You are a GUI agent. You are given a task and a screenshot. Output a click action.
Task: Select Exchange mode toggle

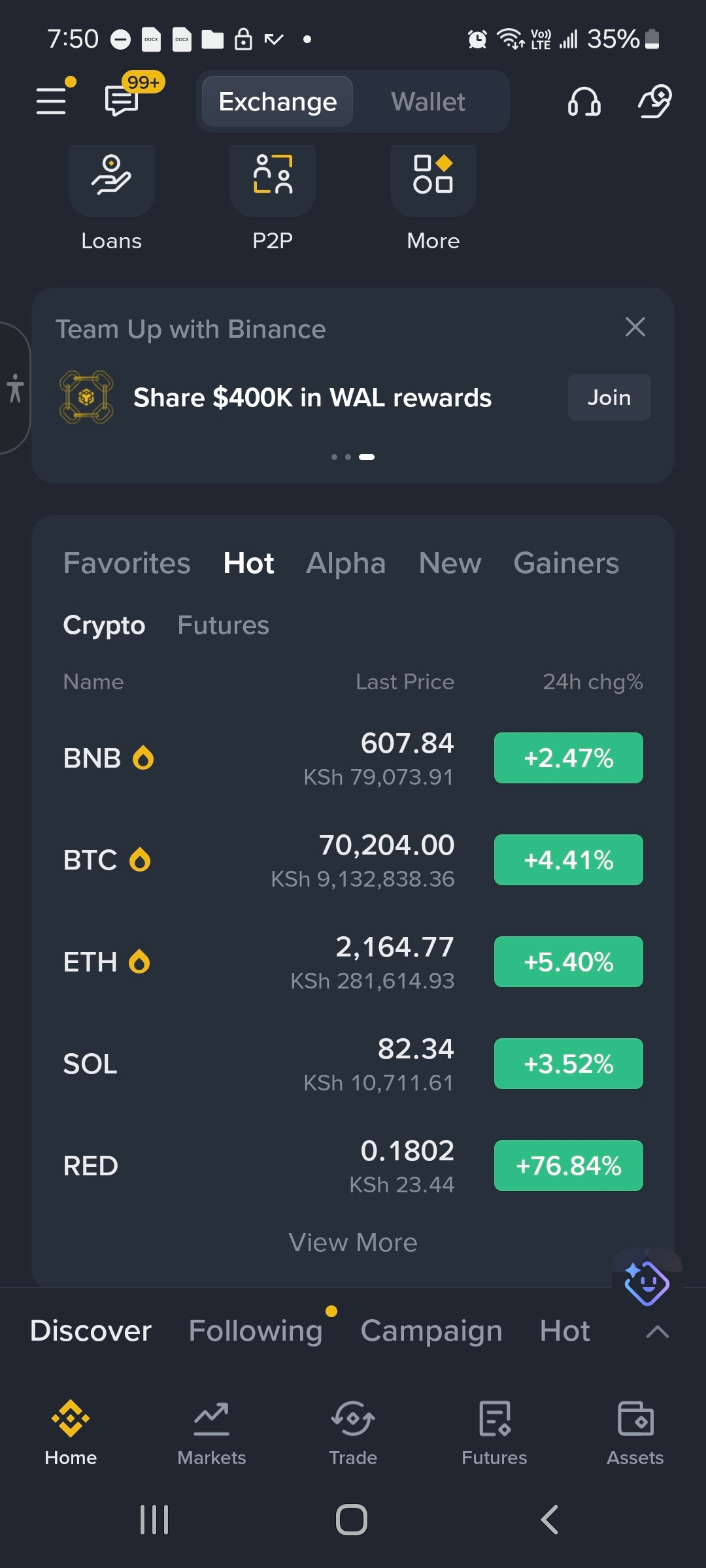click(x=278, y=101)
